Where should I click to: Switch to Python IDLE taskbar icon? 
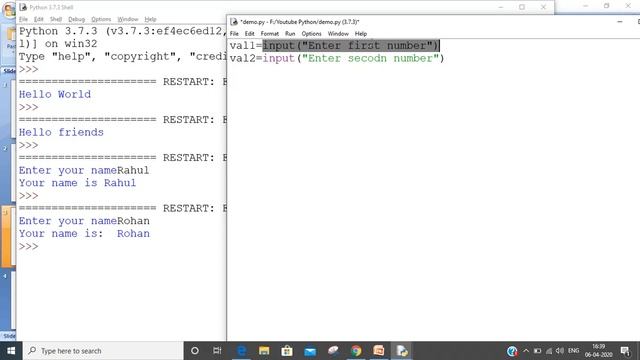(402, 351)
